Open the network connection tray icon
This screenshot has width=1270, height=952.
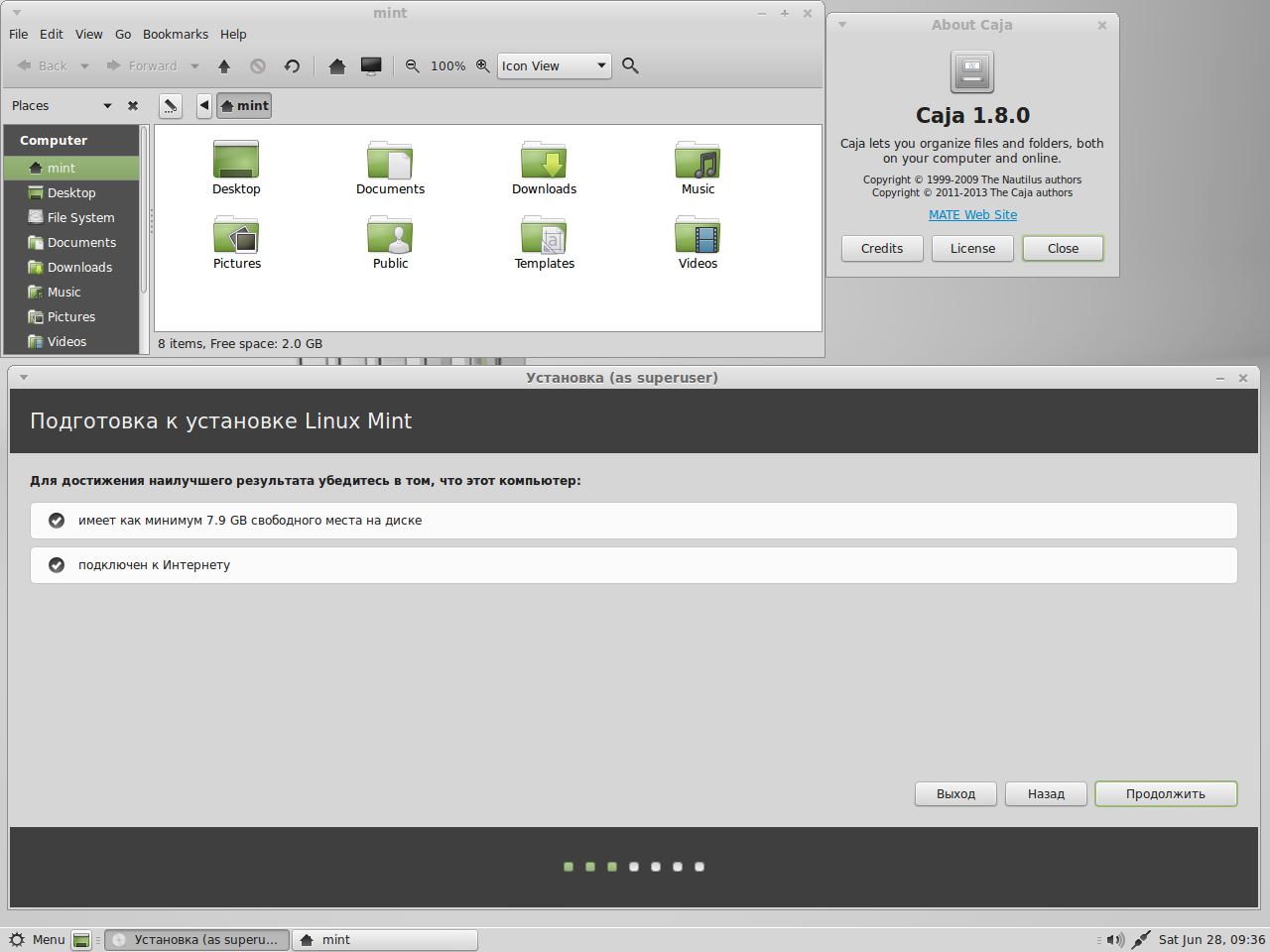[1141, 940]
